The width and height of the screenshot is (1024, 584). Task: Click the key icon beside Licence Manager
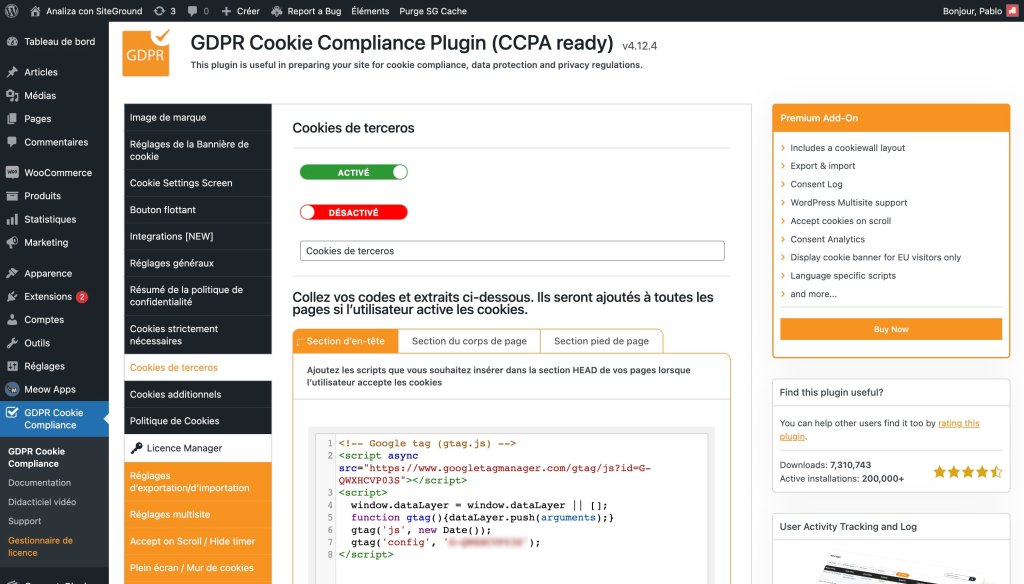point(136,448)
